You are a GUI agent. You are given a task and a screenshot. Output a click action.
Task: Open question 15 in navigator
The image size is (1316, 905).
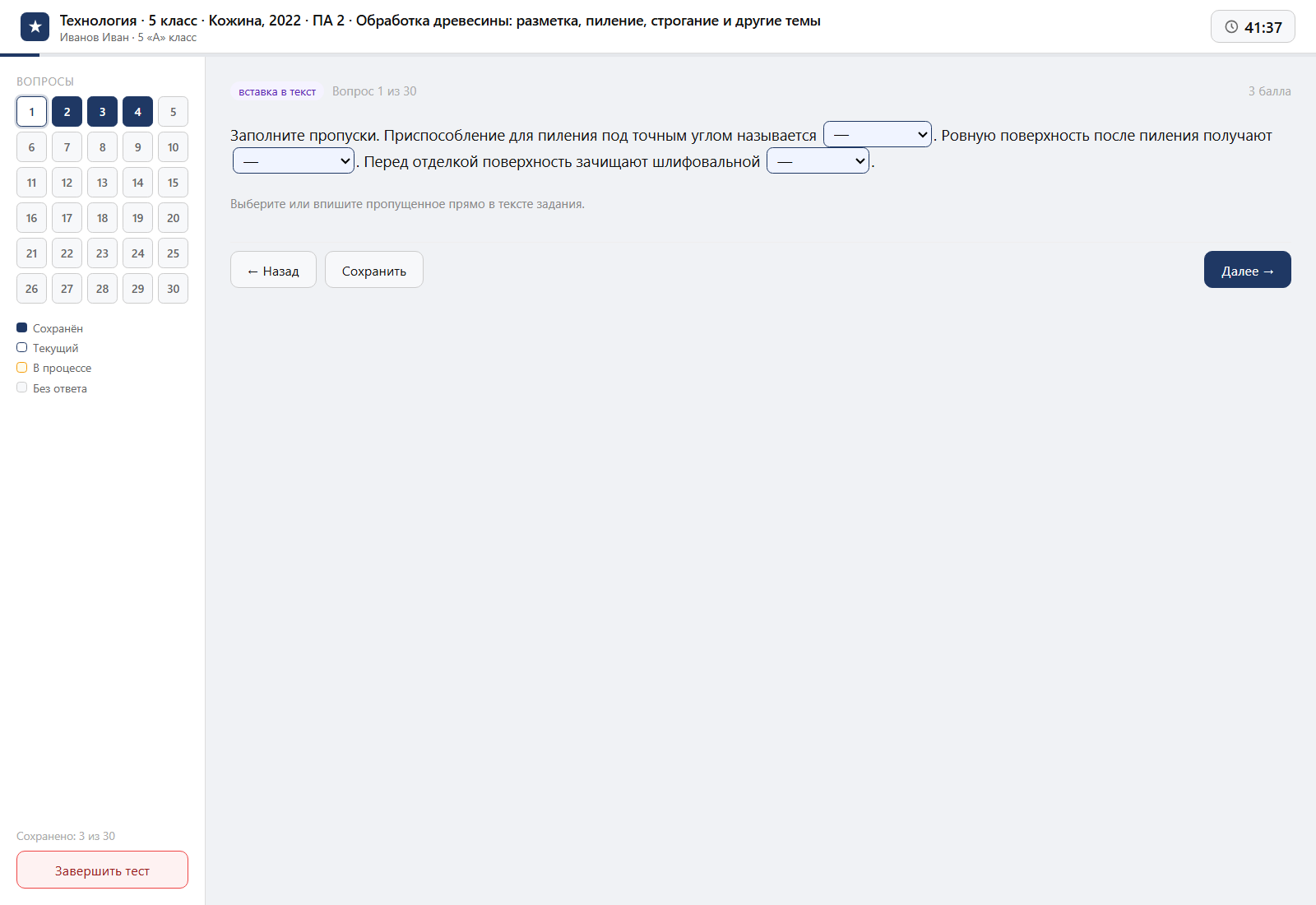pyautogui.click(x=173, y=183)
